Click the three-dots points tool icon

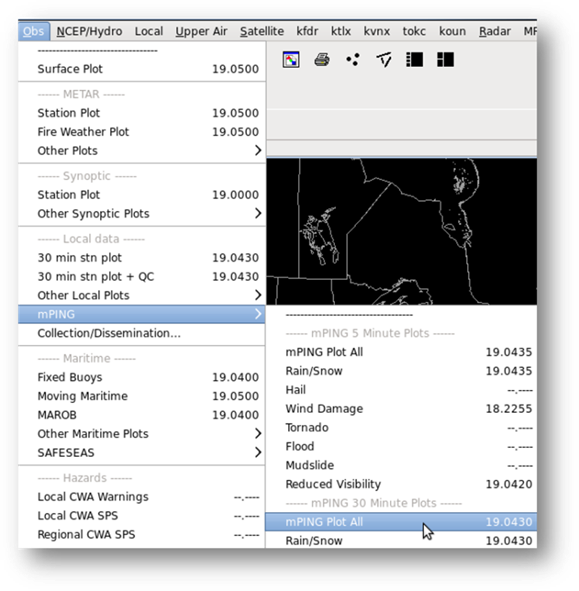353,60
